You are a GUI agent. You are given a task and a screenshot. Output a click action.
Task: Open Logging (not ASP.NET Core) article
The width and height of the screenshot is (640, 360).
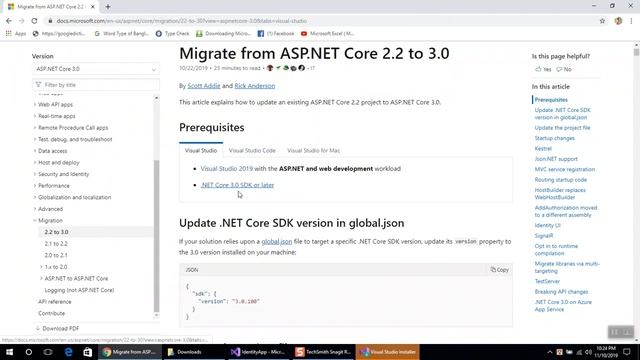[79, 290]
